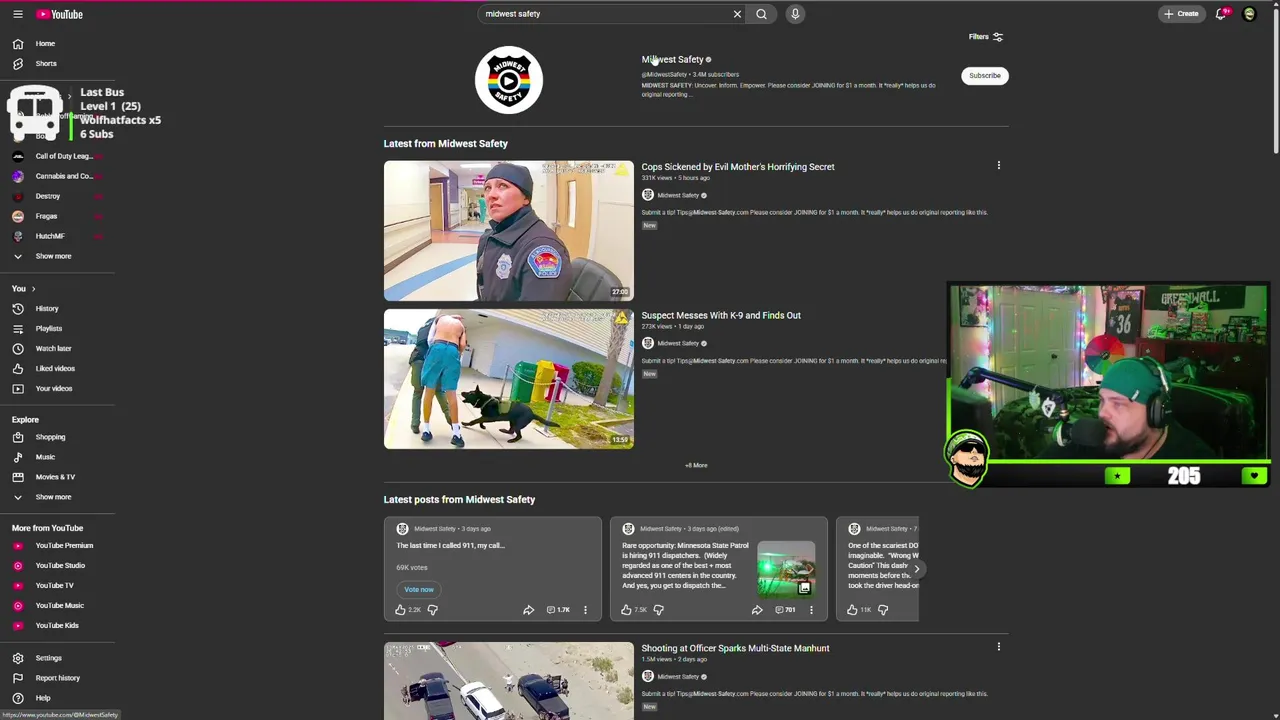Open the notifications bell
The width and height of the screenshot is (1280, 720).
(1221, 14)
